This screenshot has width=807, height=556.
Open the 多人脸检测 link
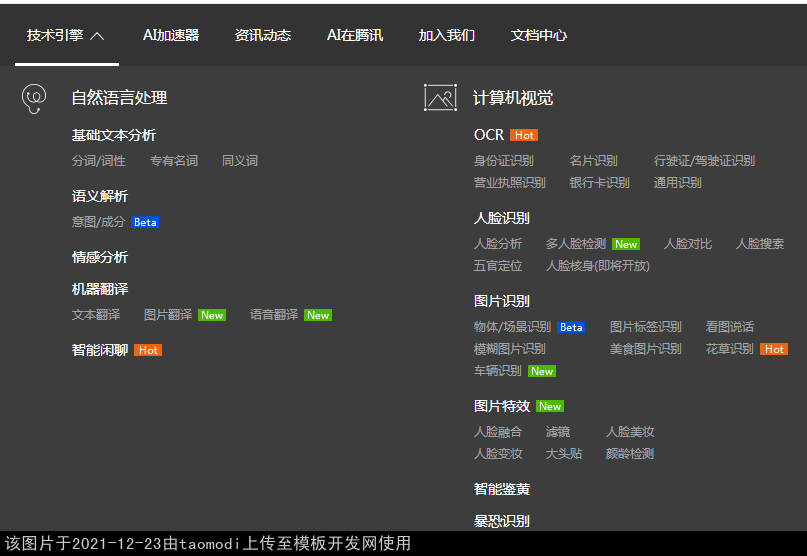575,243
